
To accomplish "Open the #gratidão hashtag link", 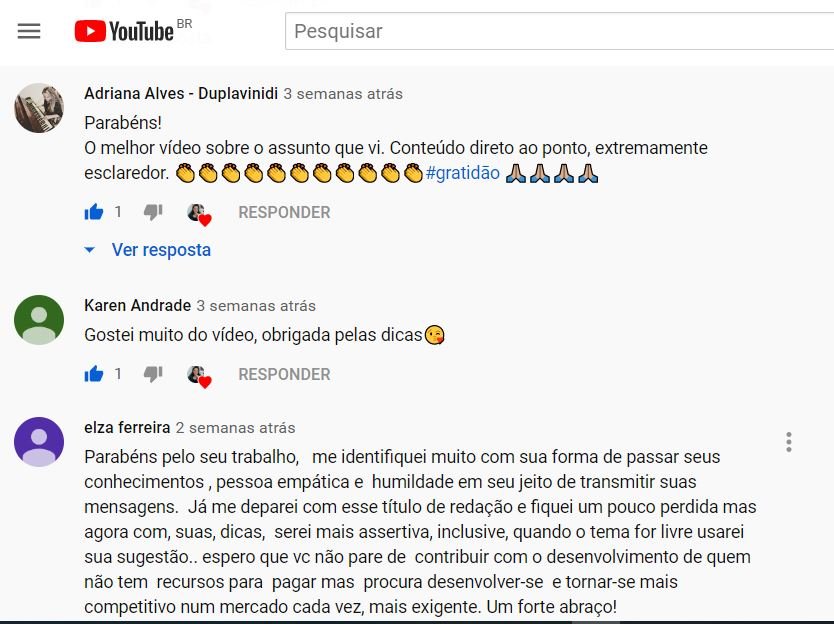I will (x=463, y=173).
